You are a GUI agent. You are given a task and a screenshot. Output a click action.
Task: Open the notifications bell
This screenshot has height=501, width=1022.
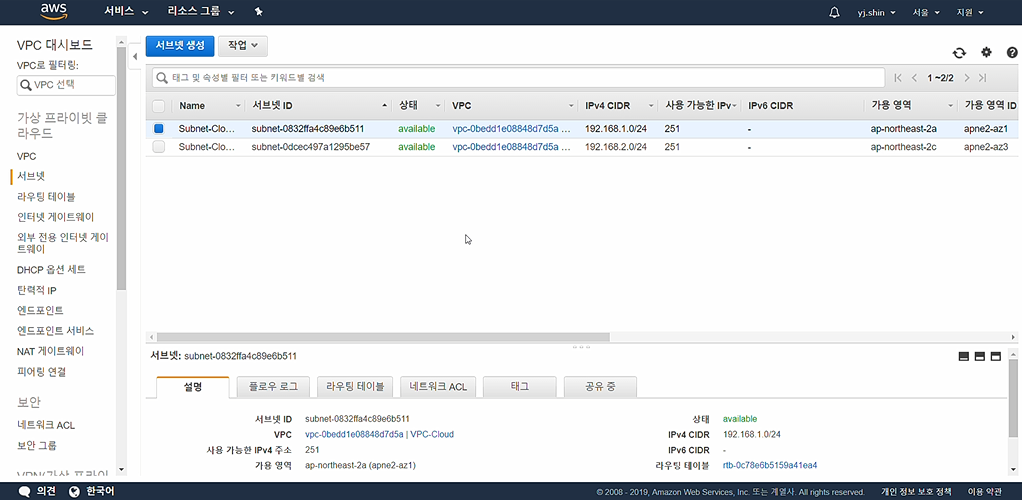click(834, 12)
